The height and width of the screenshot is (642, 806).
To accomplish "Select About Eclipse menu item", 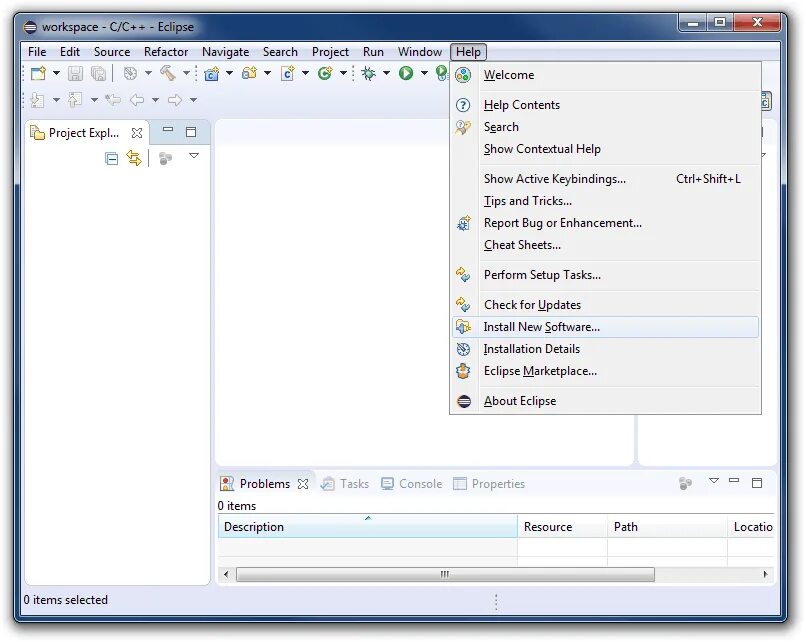I will click(605, 401).
